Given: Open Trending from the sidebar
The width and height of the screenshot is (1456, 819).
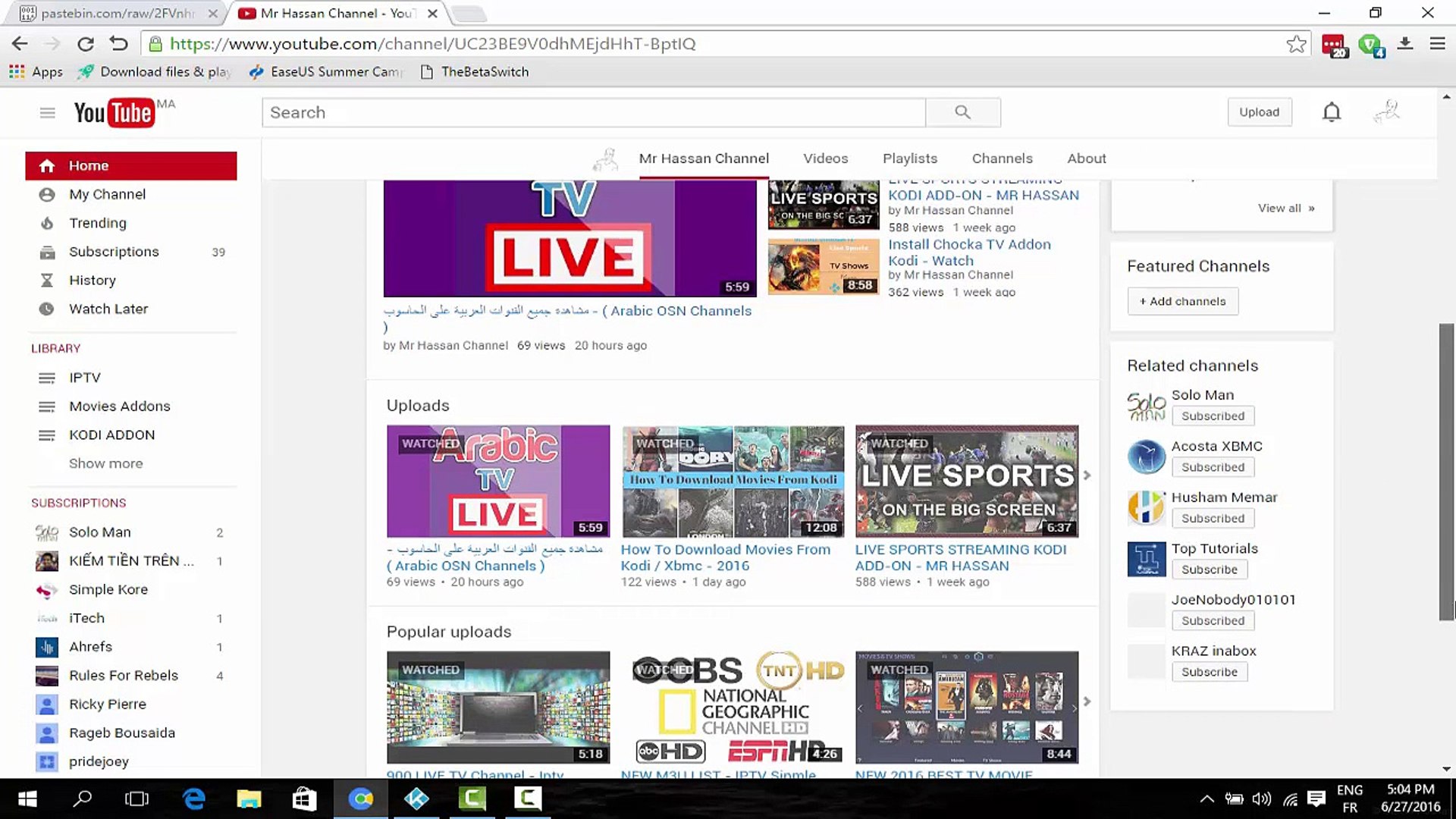Looking at the screenshot, I should pyautogui.click(x=97, y=223).
